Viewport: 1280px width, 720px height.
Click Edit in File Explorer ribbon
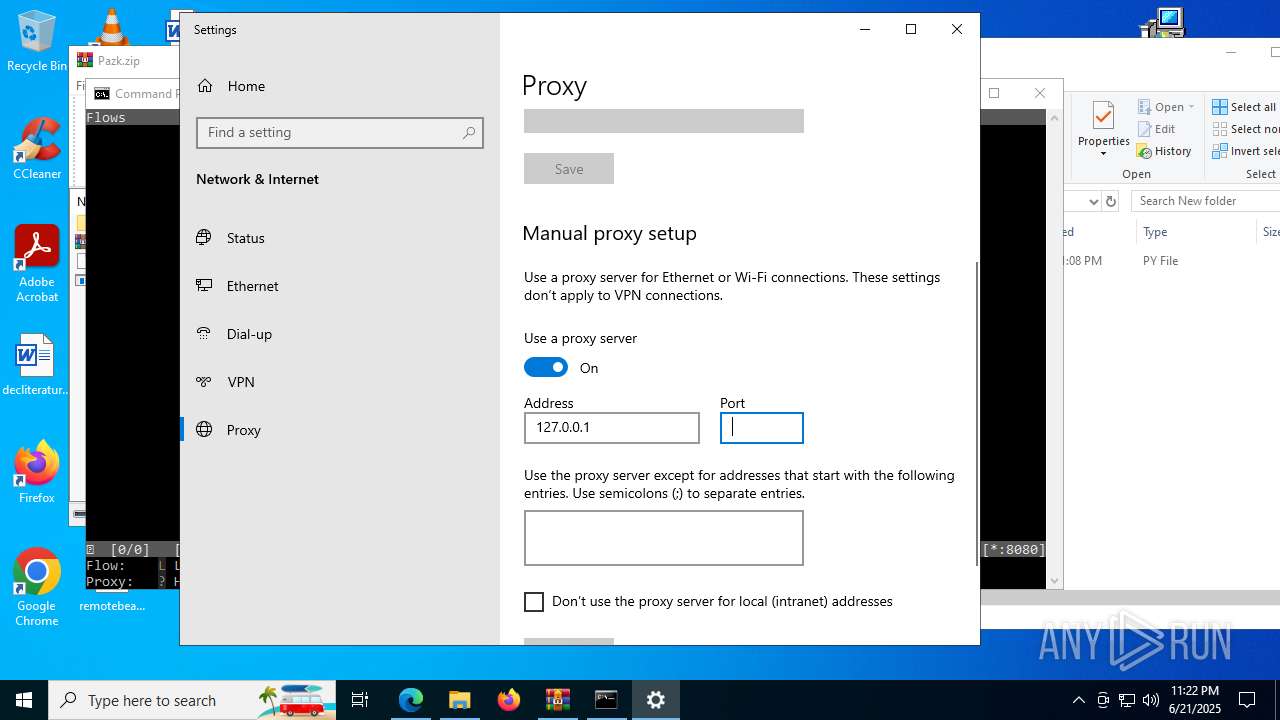[x=1156, y=129]
